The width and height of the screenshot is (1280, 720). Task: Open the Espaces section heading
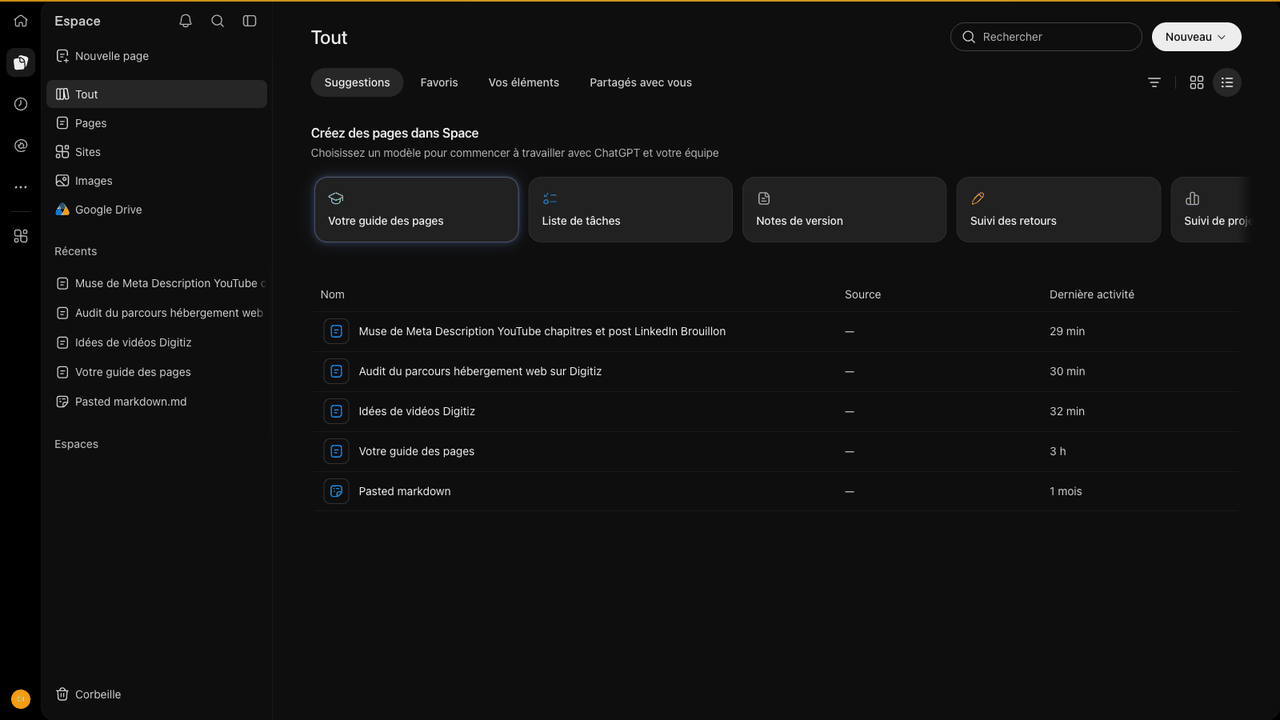tap(77, 444)
